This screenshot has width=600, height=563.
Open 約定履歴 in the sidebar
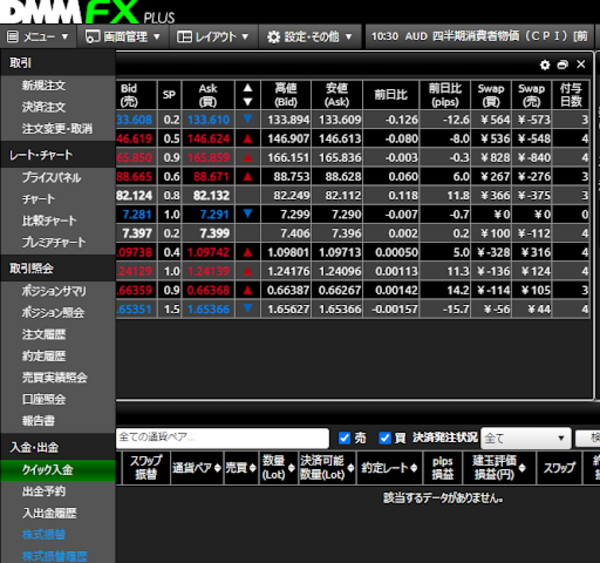[x=44, y=356]
